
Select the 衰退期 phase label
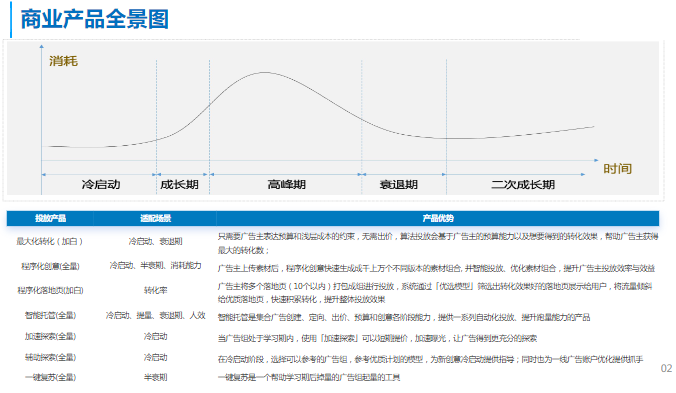pos(398,184)
